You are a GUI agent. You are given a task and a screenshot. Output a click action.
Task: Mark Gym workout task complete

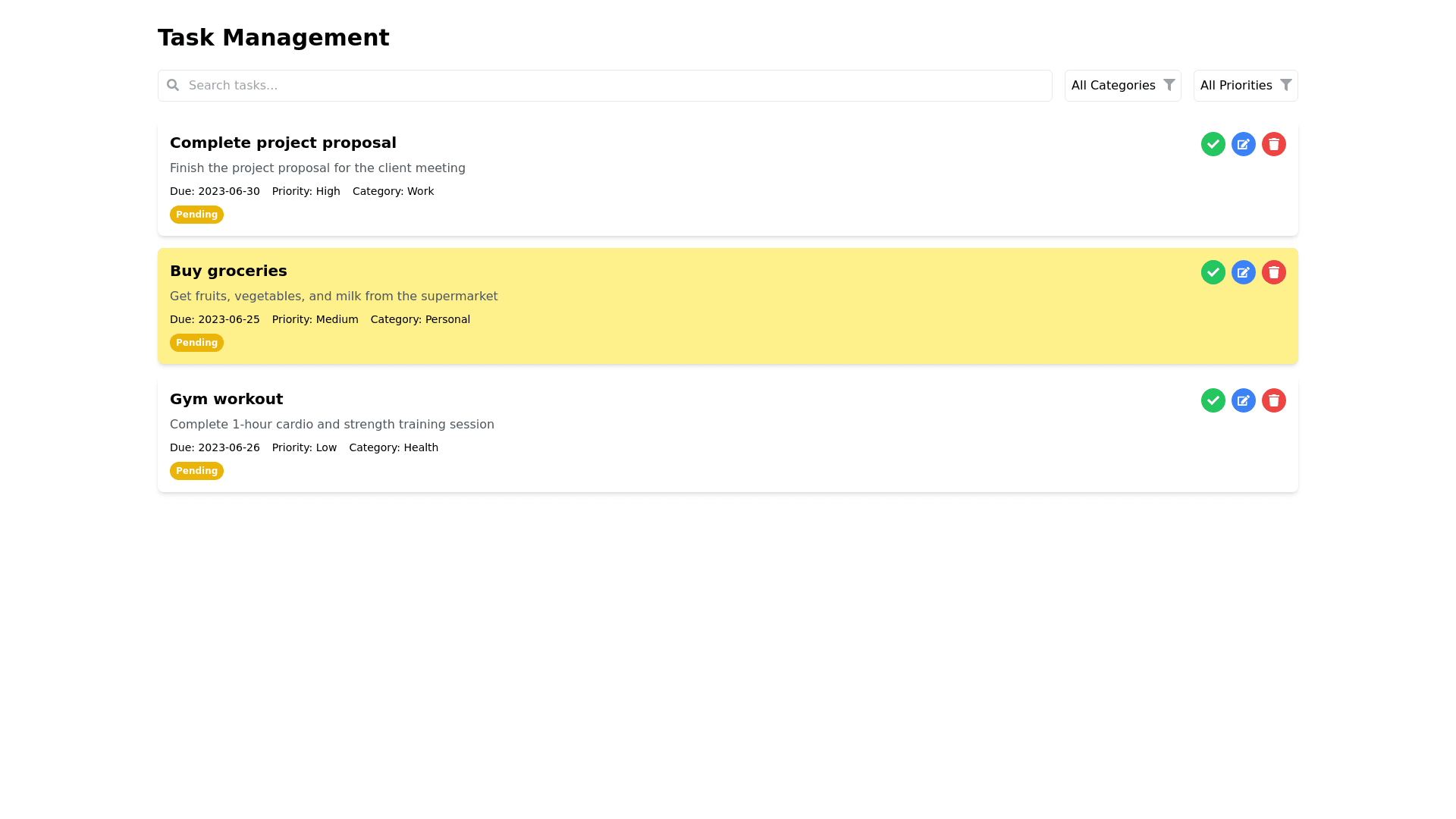(x=1213, y=400)
